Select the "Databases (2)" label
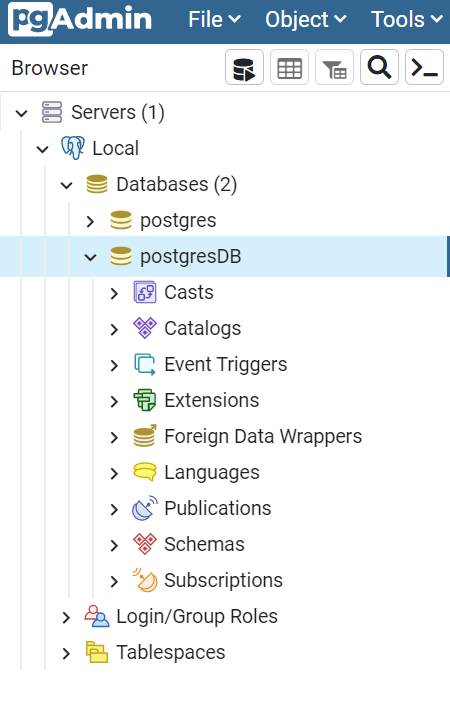The height and width of the screenshot is (707, 450). (176, 184)
